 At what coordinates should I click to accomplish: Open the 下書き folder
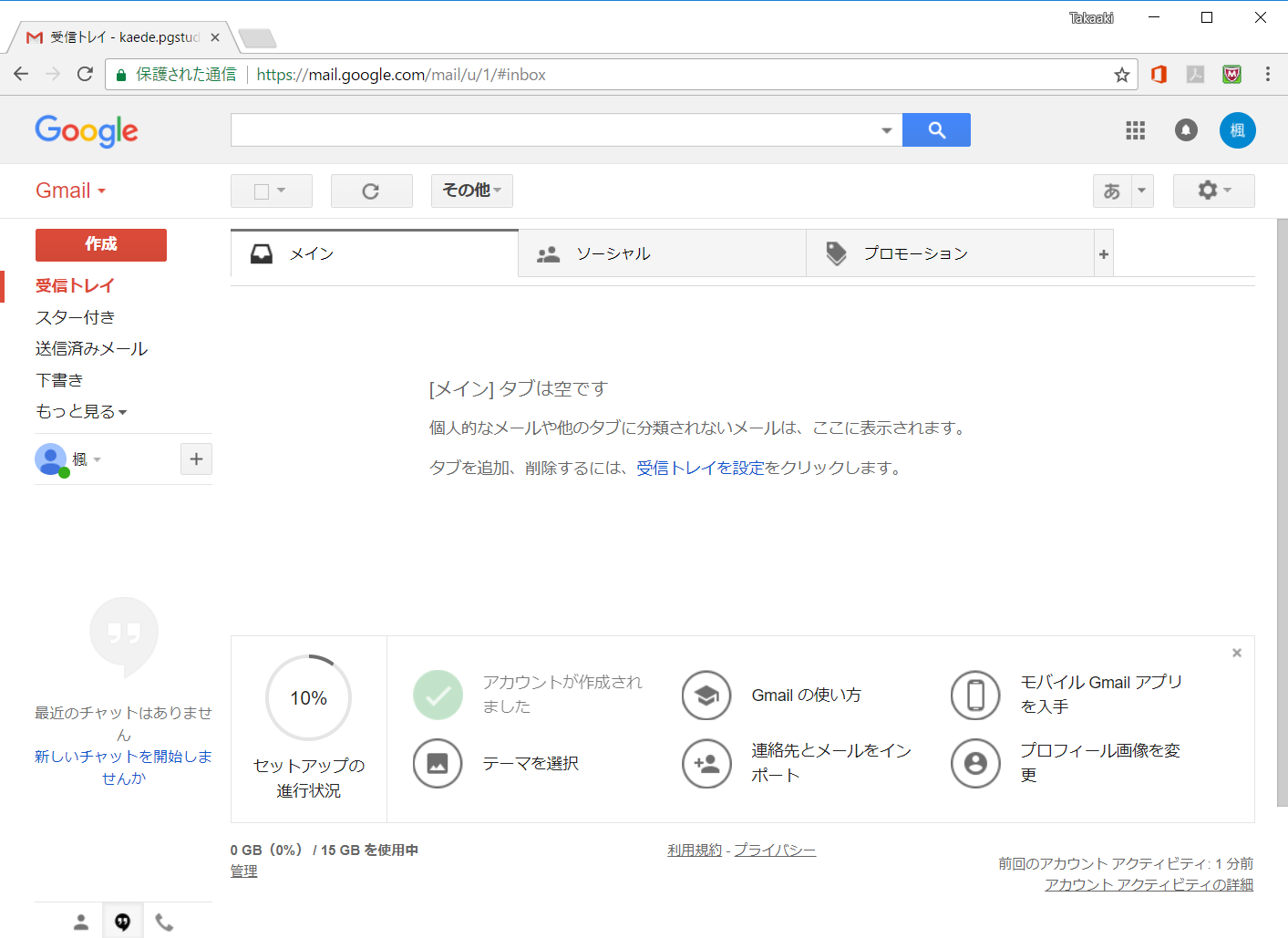coord(59,380)
